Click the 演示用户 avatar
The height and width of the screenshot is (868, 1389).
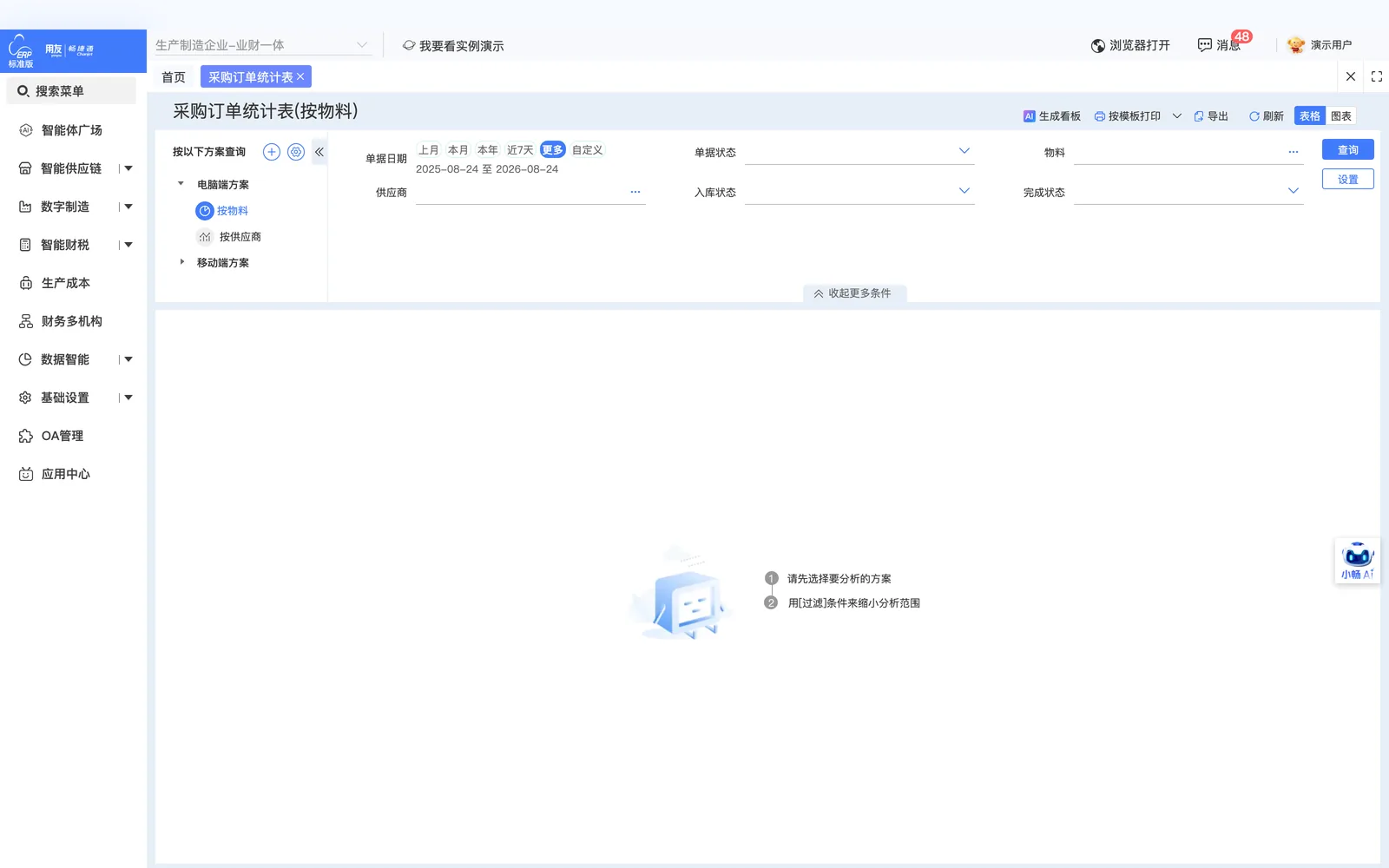[1296, 45]
